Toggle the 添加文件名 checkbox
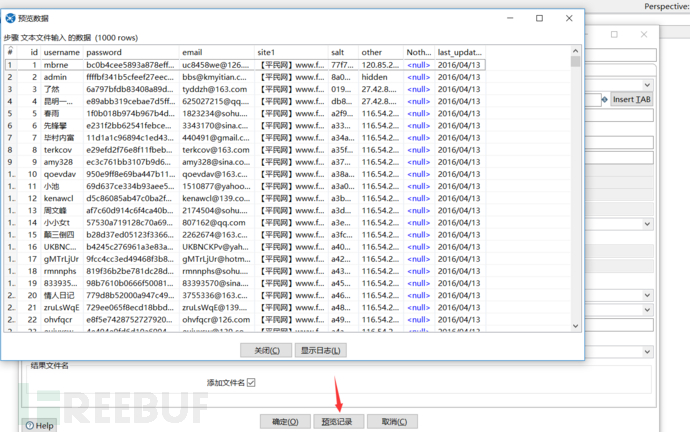 [x=251, y=383]
